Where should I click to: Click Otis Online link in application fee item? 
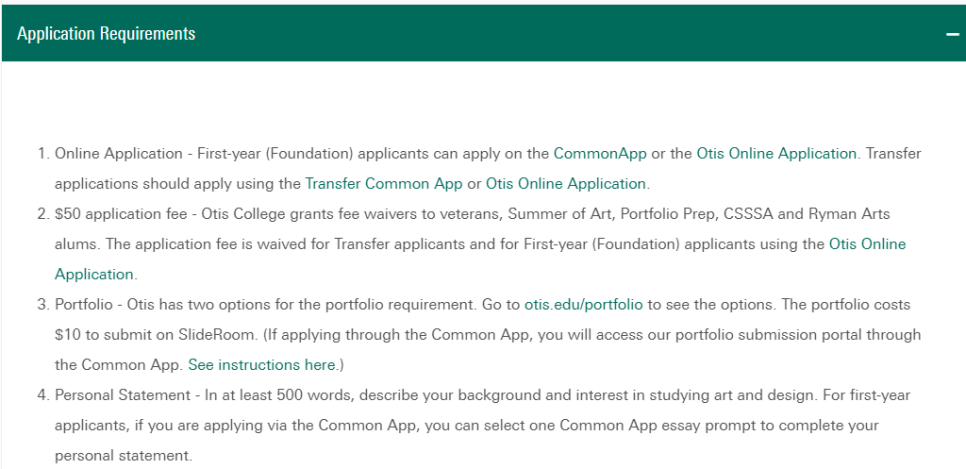867,244
